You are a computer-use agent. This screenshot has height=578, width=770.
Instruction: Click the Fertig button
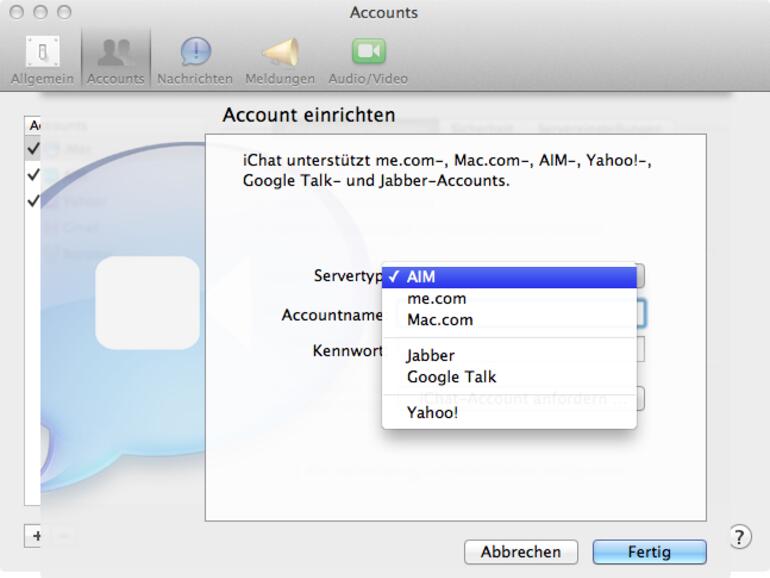pyautogui.click(x=649, y=552)
